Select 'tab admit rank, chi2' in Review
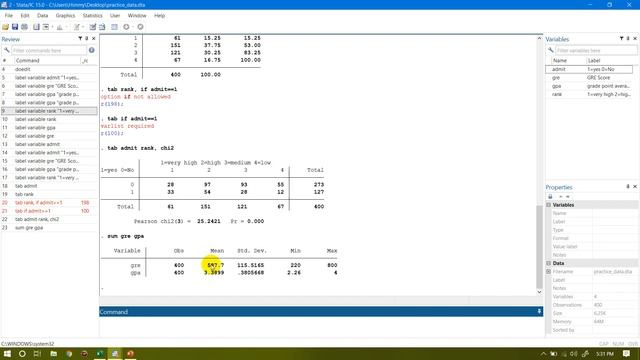Screen dimensions: 640x360 [x=49, y=219]
